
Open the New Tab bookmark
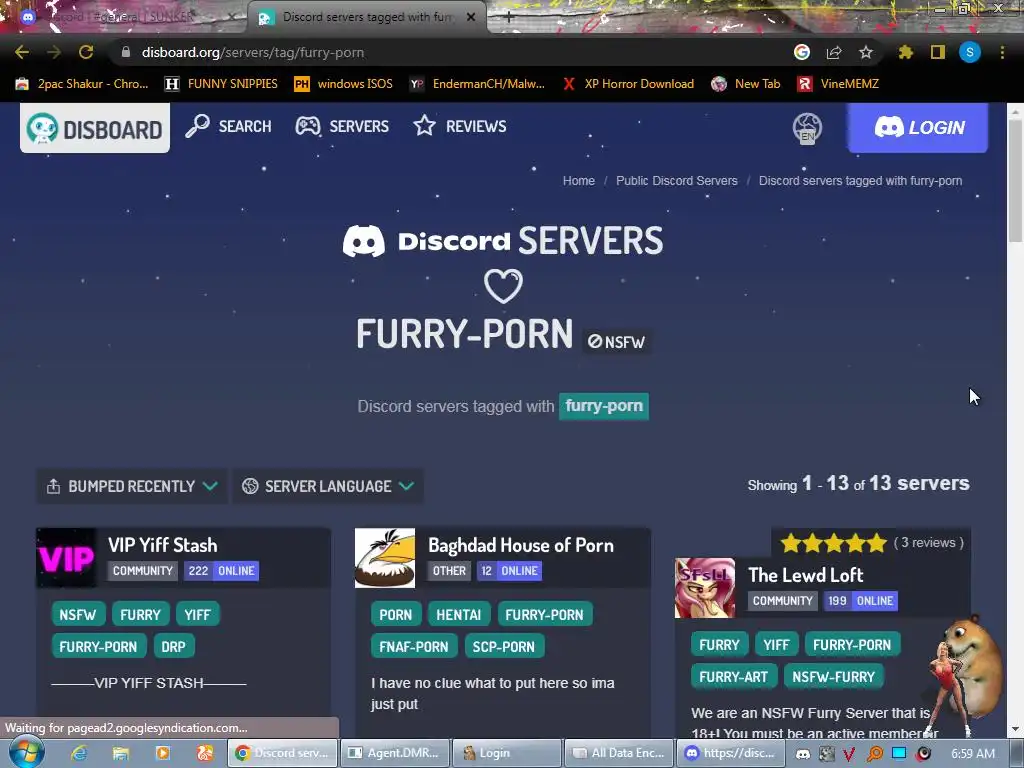point(746,84)
